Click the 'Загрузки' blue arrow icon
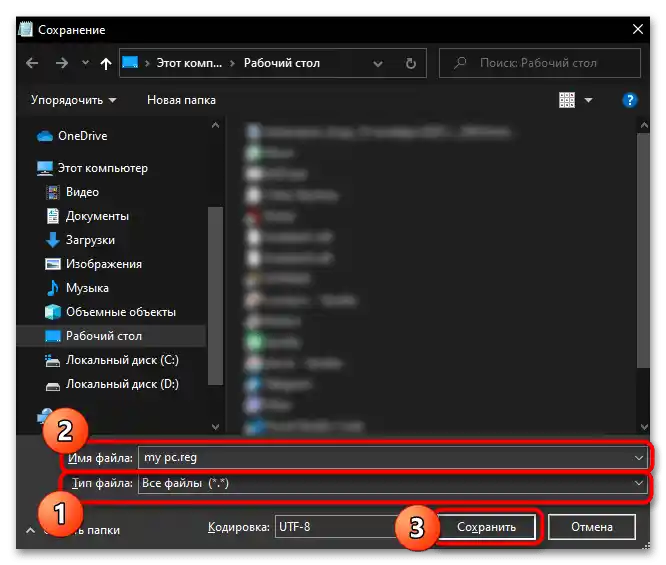Viewport: 666px width, 565px height. click(x=53, y=240)
